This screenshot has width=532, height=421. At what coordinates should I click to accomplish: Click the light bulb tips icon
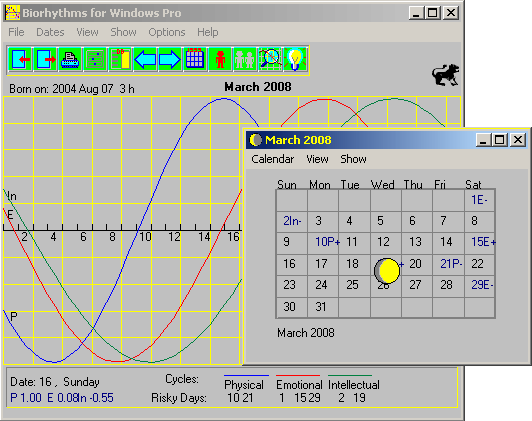click(295, 59)
